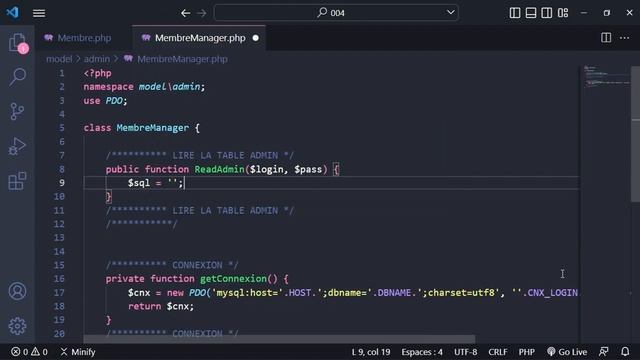The image size is (640, 360).
Task: Change language mode via PHP
Action: 527,352
